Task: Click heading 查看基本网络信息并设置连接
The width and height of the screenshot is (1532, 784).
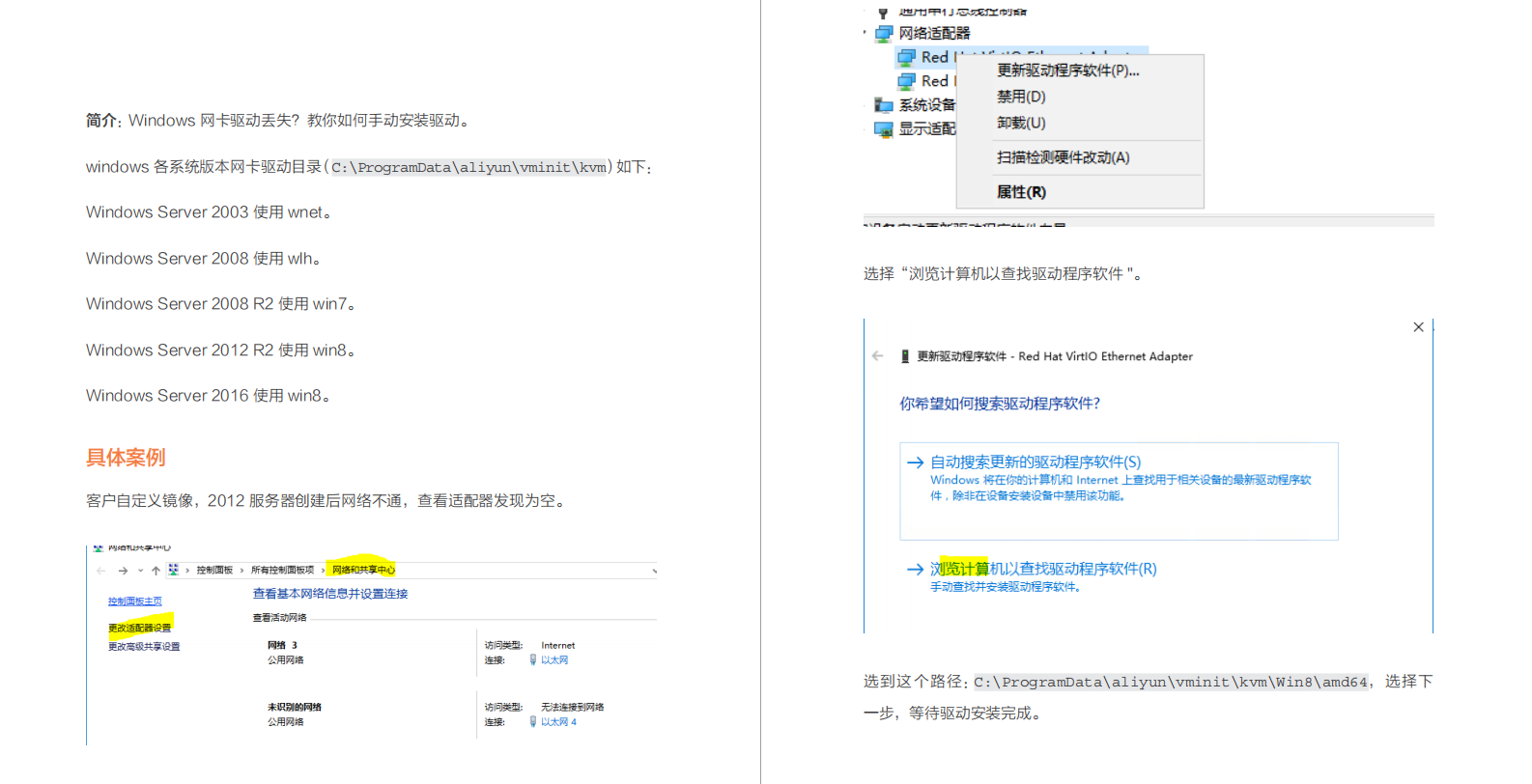Action: click(330, 594)
